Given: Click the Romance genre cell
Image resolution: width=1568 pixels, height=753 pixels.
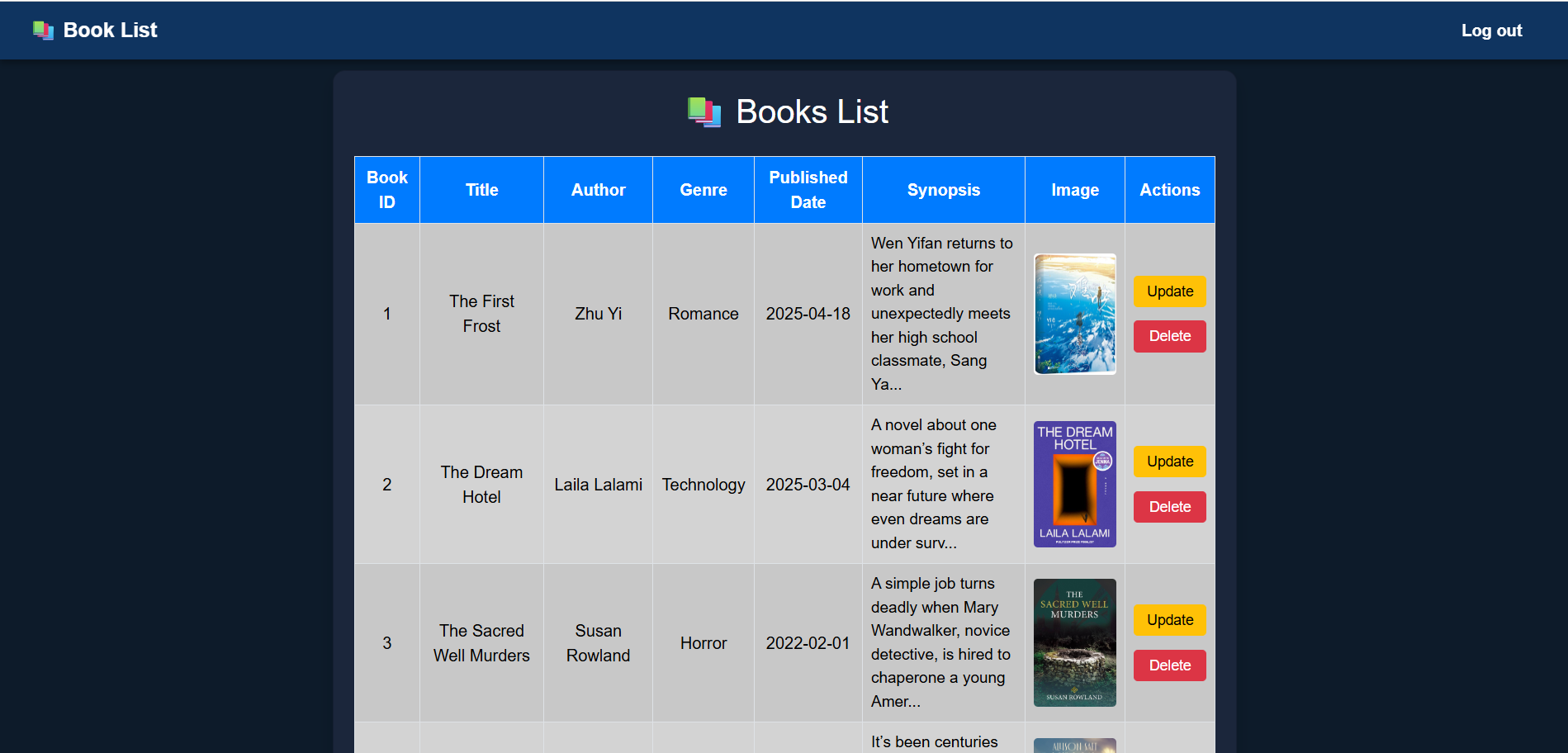Looking at the screenshot, I should pyautogui.click(x=703, y=314).
